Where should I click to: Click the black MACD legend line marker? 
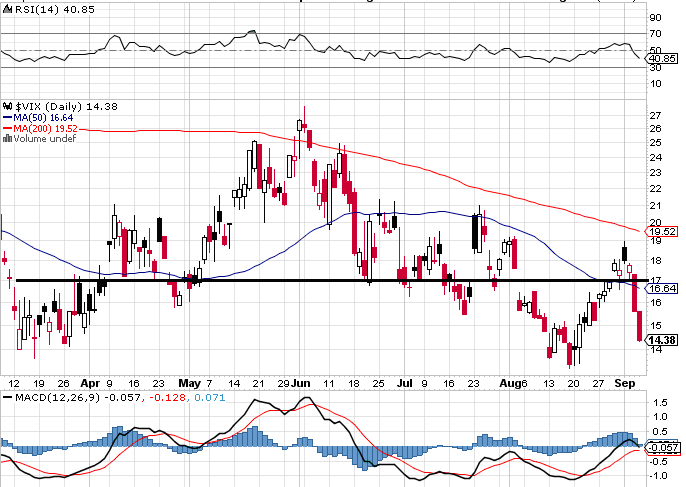[x=6, y=398]
